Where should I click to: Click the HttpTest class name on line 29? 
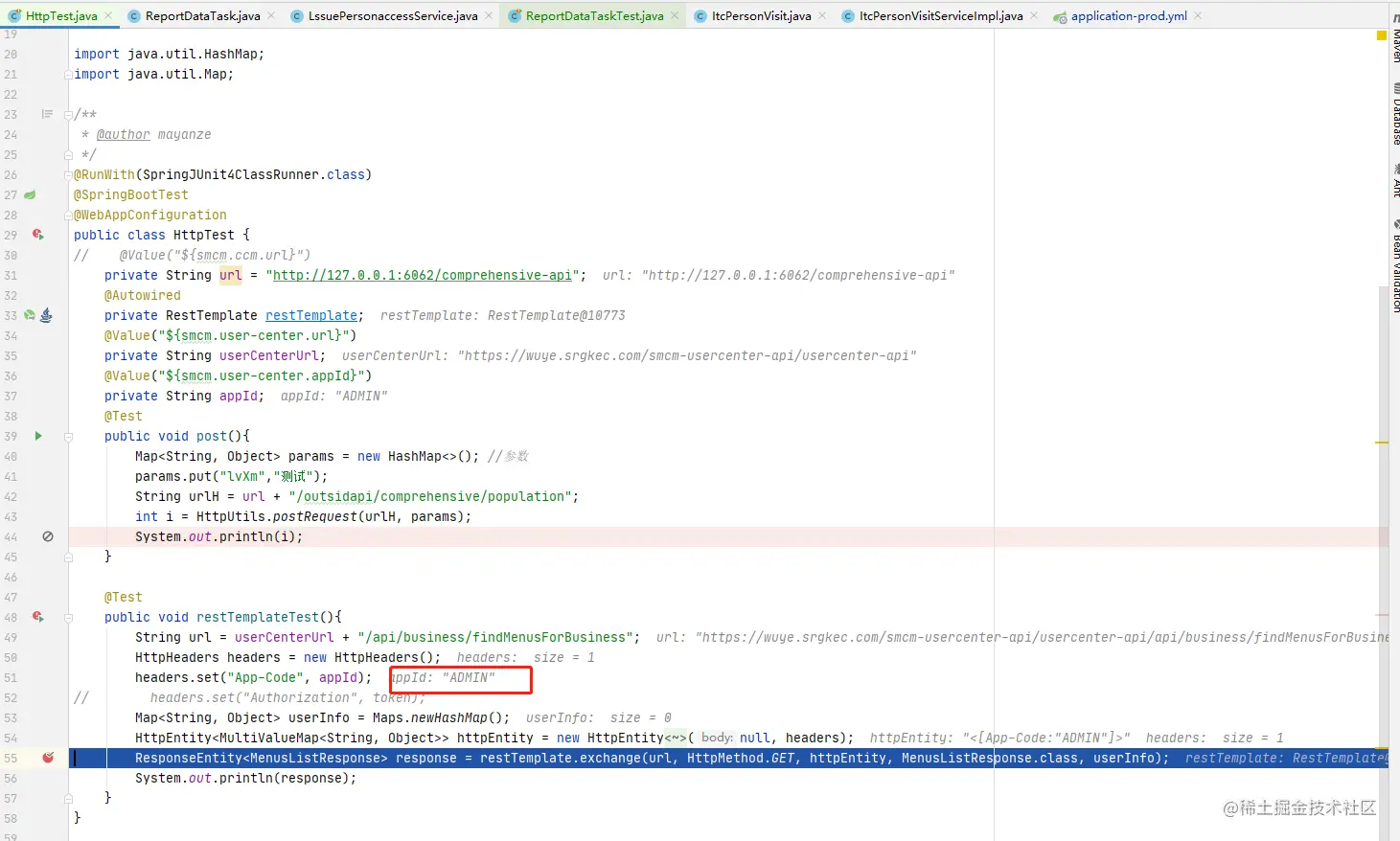(x=203, y=235)
